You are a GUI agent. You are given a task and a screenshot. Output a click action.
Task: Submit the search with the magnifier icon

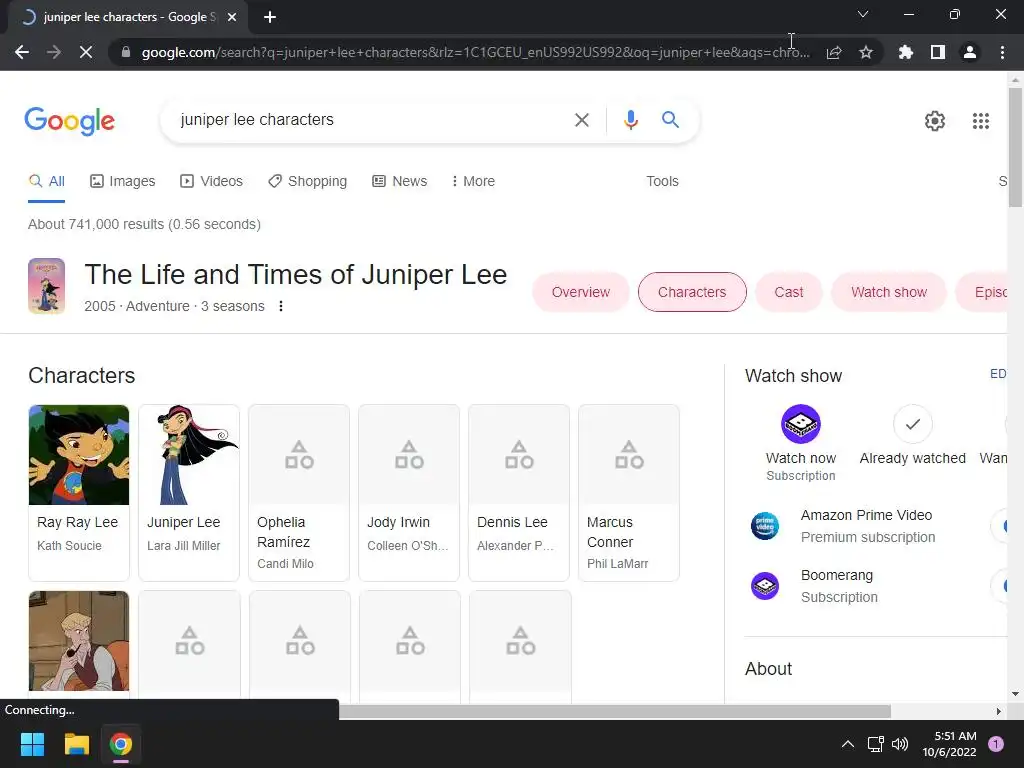[670, 120]
